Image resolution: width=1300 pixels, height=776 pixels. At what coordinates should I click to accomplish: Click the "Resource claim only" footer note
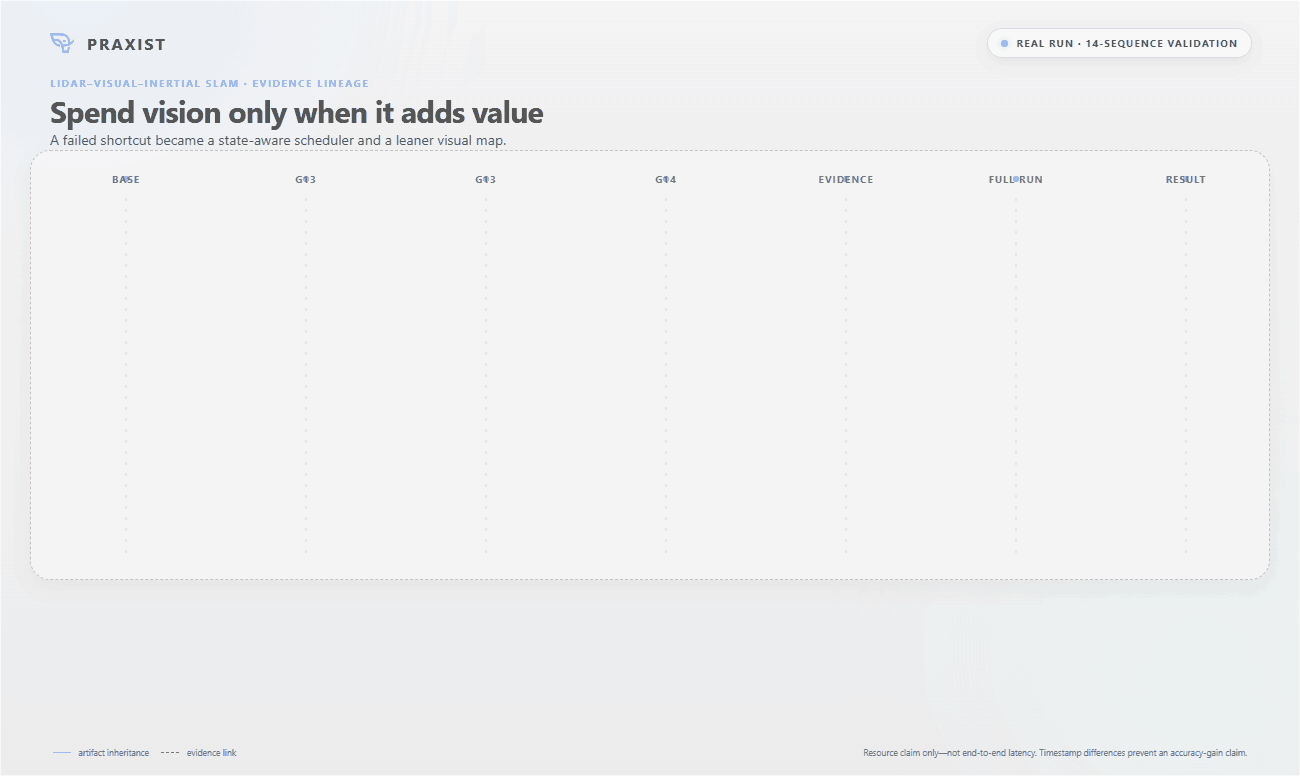1055,753
